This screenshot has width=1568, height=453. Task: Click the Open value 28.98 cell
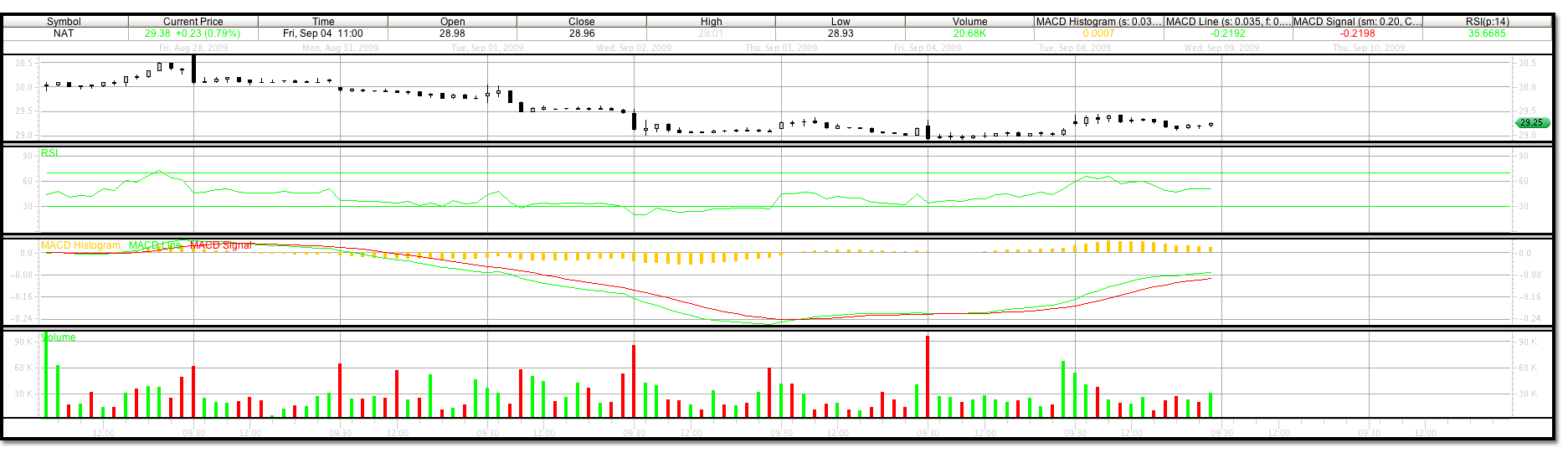[452, 33]
